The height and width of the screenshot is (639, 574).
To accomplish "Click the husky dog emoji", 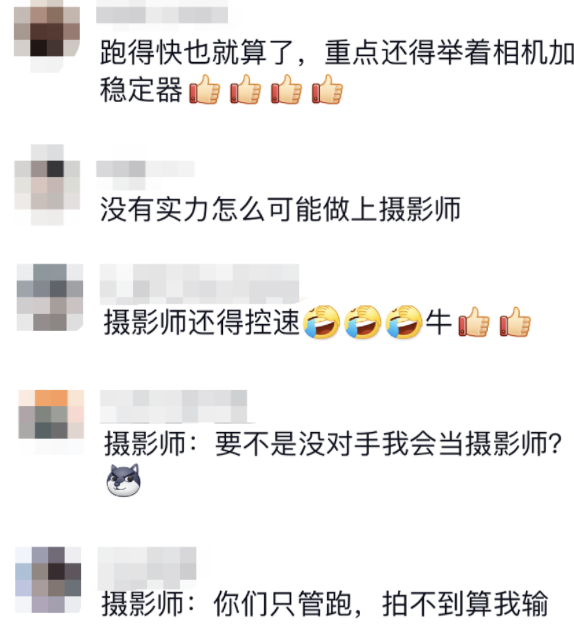I will point(124,480).
